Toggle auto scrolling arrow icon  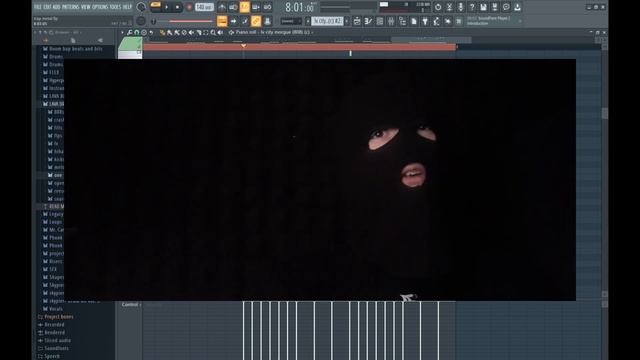(233, 21)
